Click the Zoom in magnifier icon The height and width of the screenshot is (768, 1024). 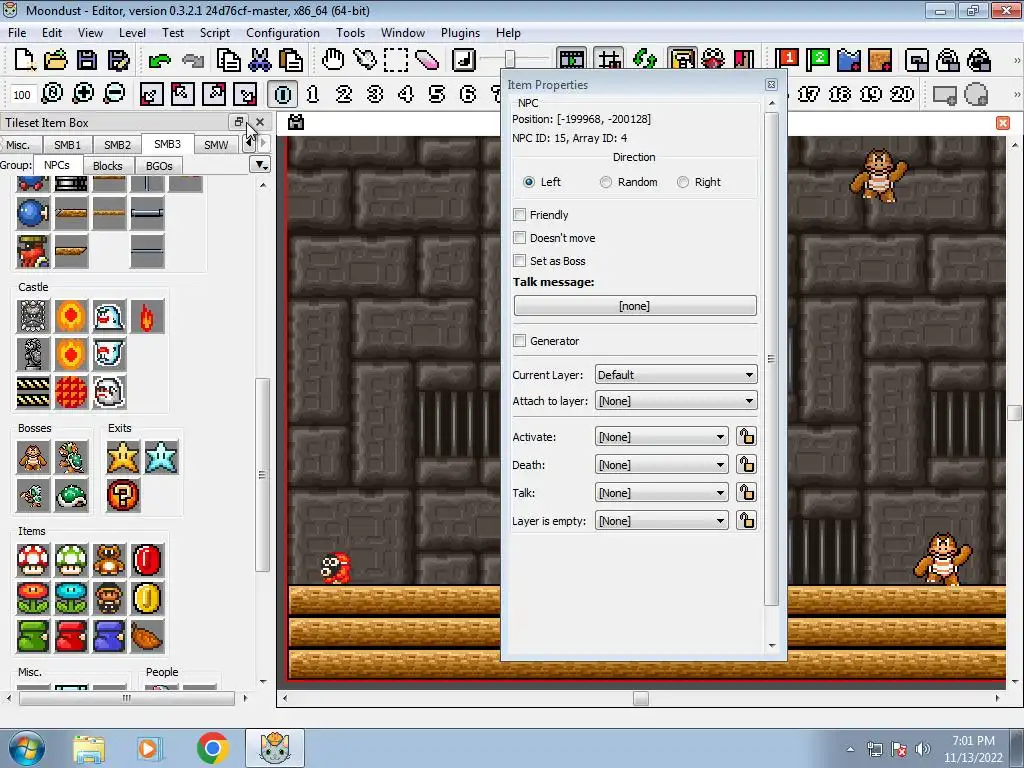83,94
